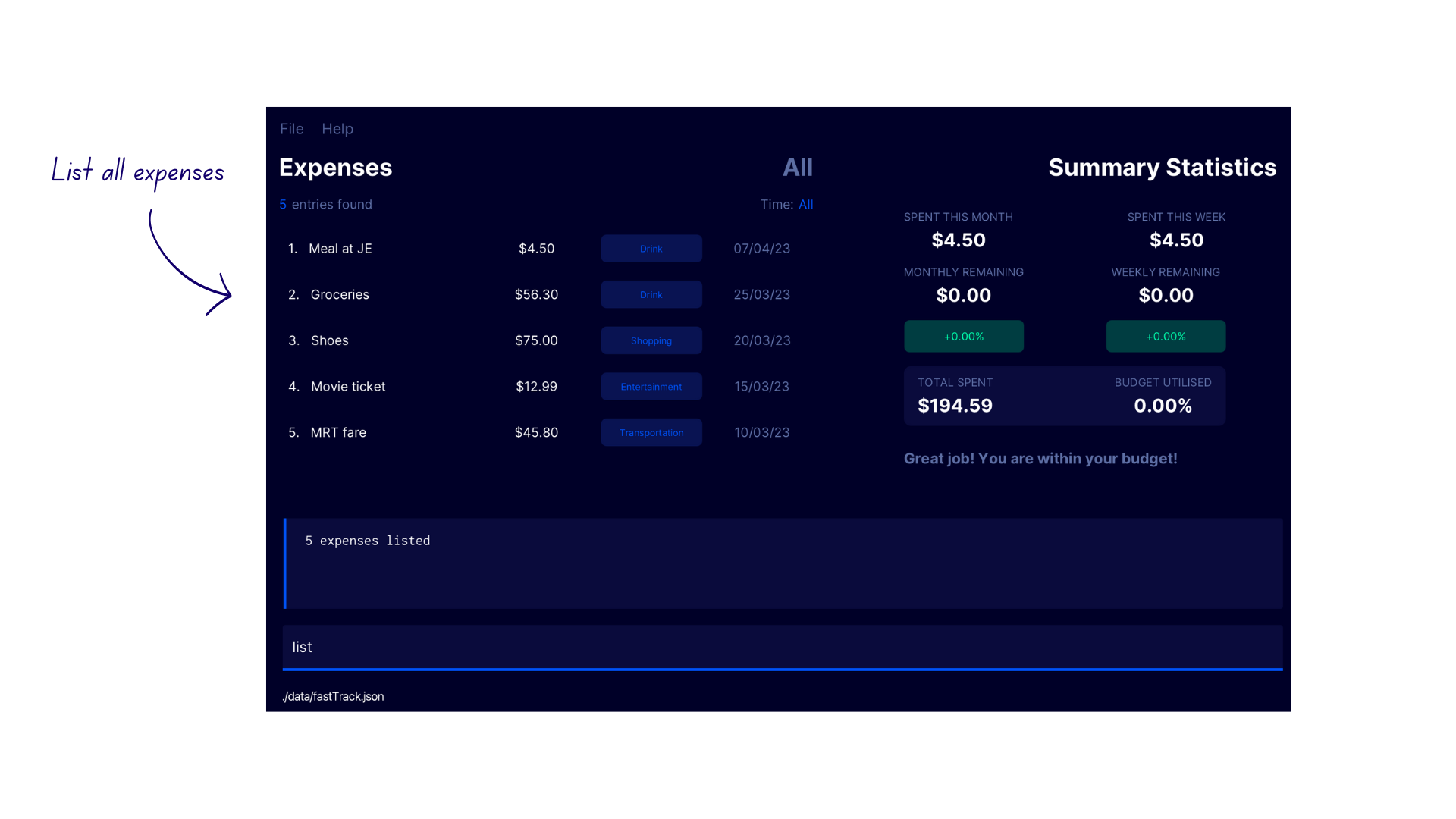Click the Monthly Remaining $0.00 value
Viewport: 1456px width, 819px height.
point(963,296)
